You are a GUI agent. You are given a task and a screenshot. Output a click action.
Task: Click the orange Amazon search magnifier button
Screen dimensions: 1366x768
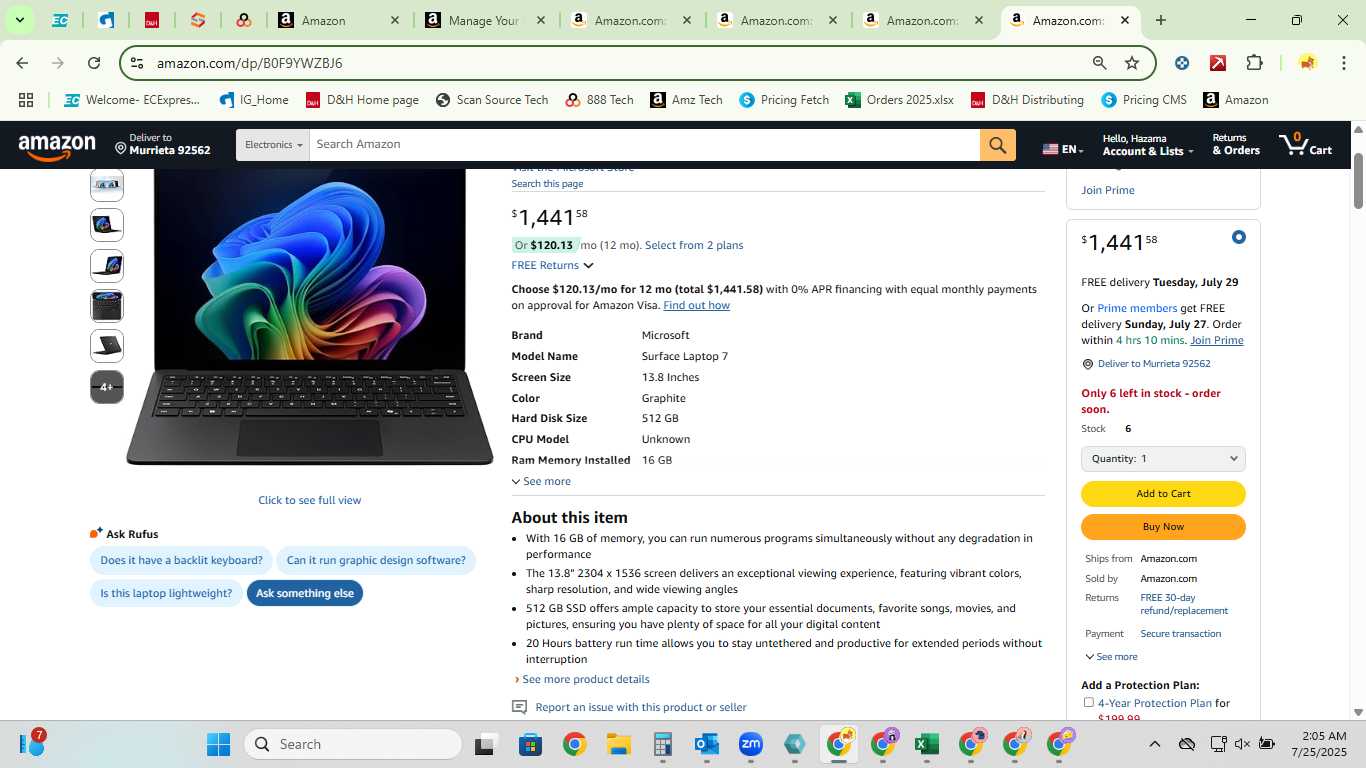[997, 145]
